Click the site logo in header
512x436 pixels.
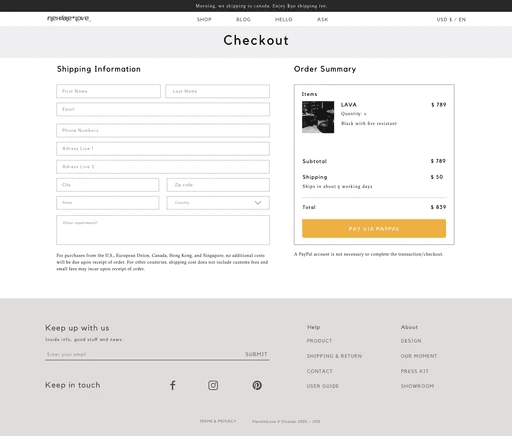coord(69,19)
